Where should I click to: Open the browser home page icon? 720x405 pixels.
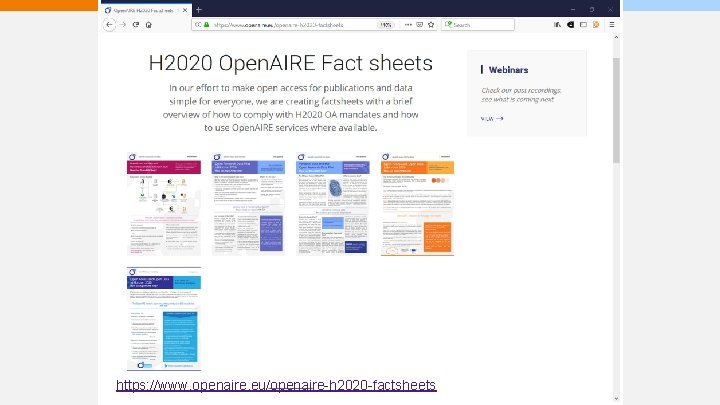pos(149,25)
